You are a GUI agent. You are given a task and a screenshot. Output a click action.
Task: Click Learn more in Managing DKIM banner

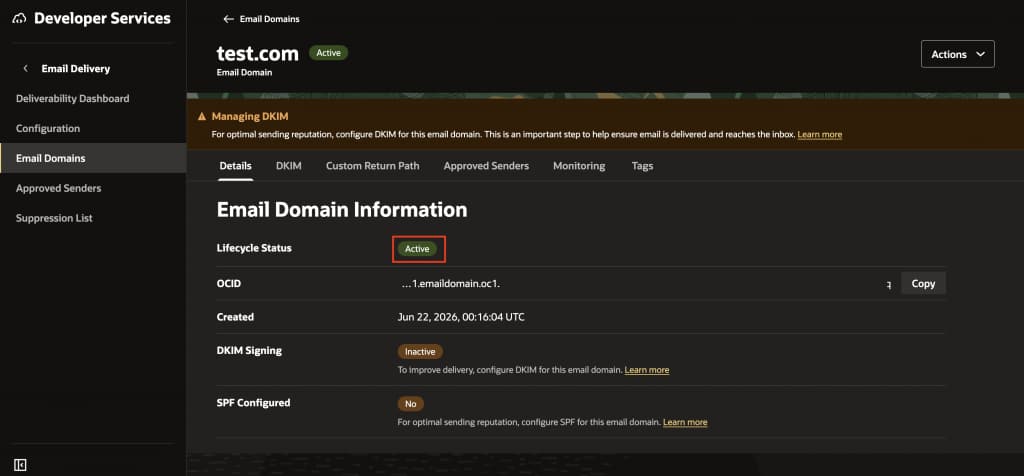point(820,135)
